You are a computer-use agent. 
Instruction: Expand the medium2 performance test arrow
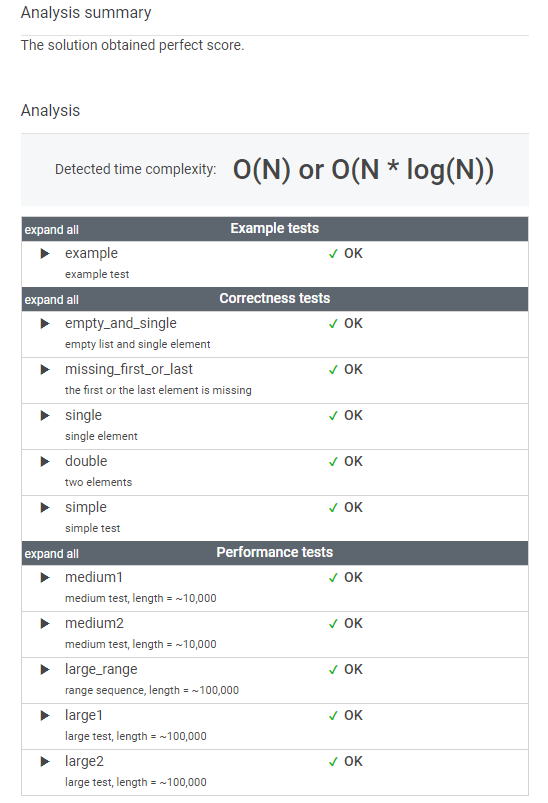(45, 623)
